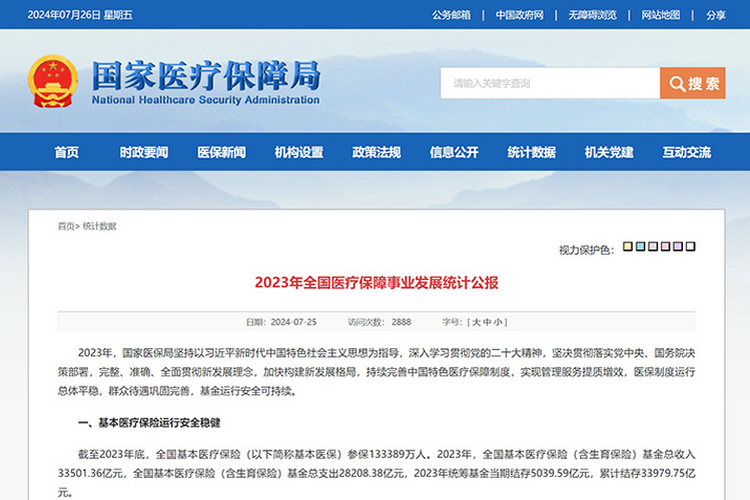Click the national emblem logo
This screenshot has height=500, width=750.
pyautogui.click(x=53, y=81)
